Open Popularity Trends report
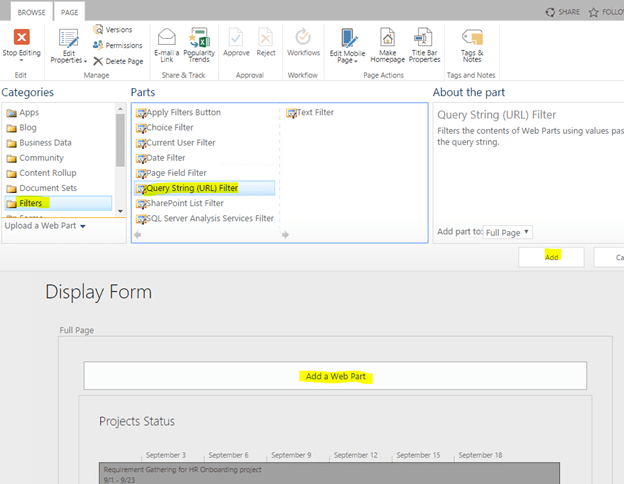The height and width of the screenshot is (484, 624). [199, 45]
